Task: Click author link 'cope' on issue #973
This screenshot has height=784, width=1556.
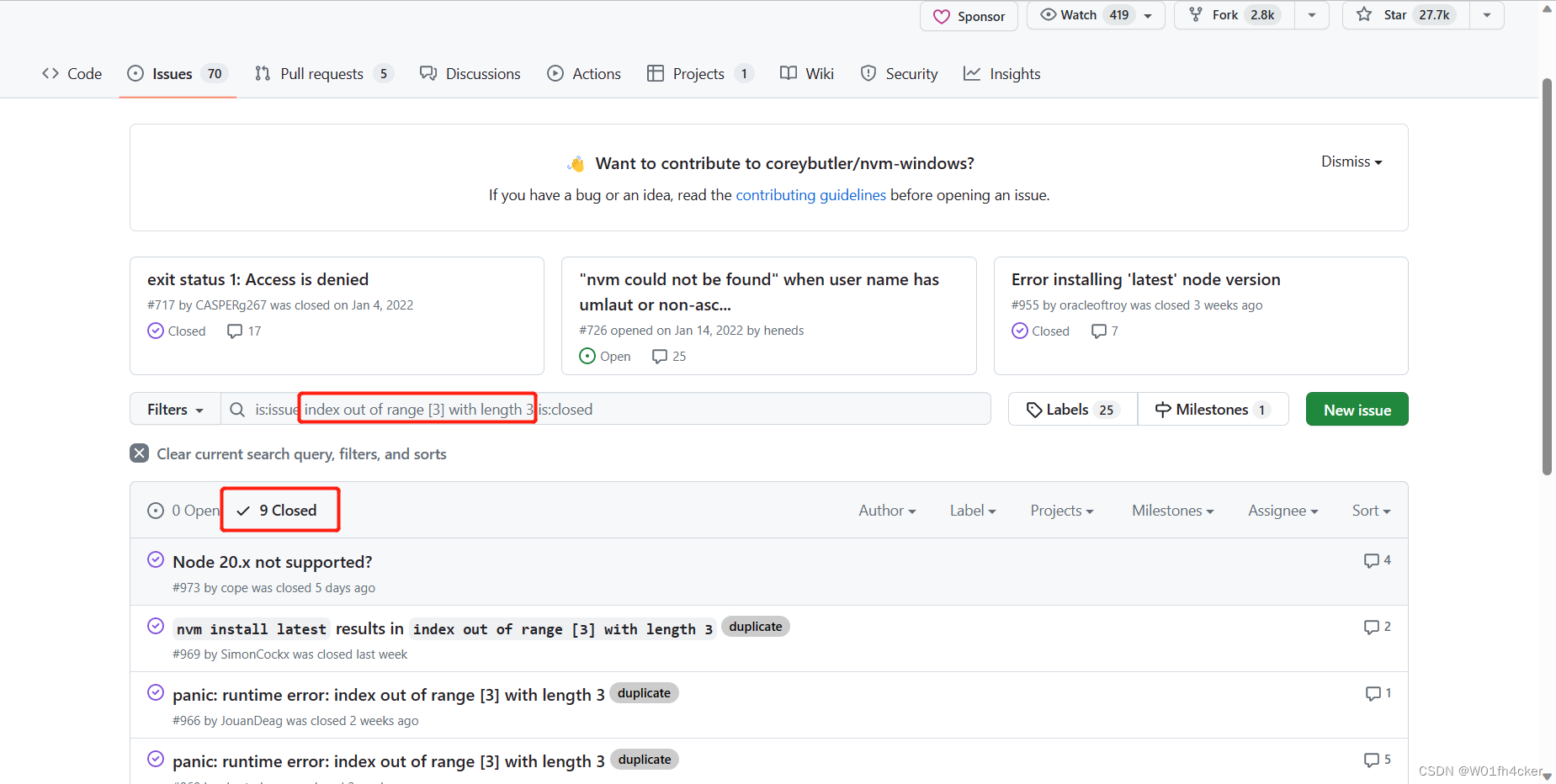Action: [x=234, y=588]
